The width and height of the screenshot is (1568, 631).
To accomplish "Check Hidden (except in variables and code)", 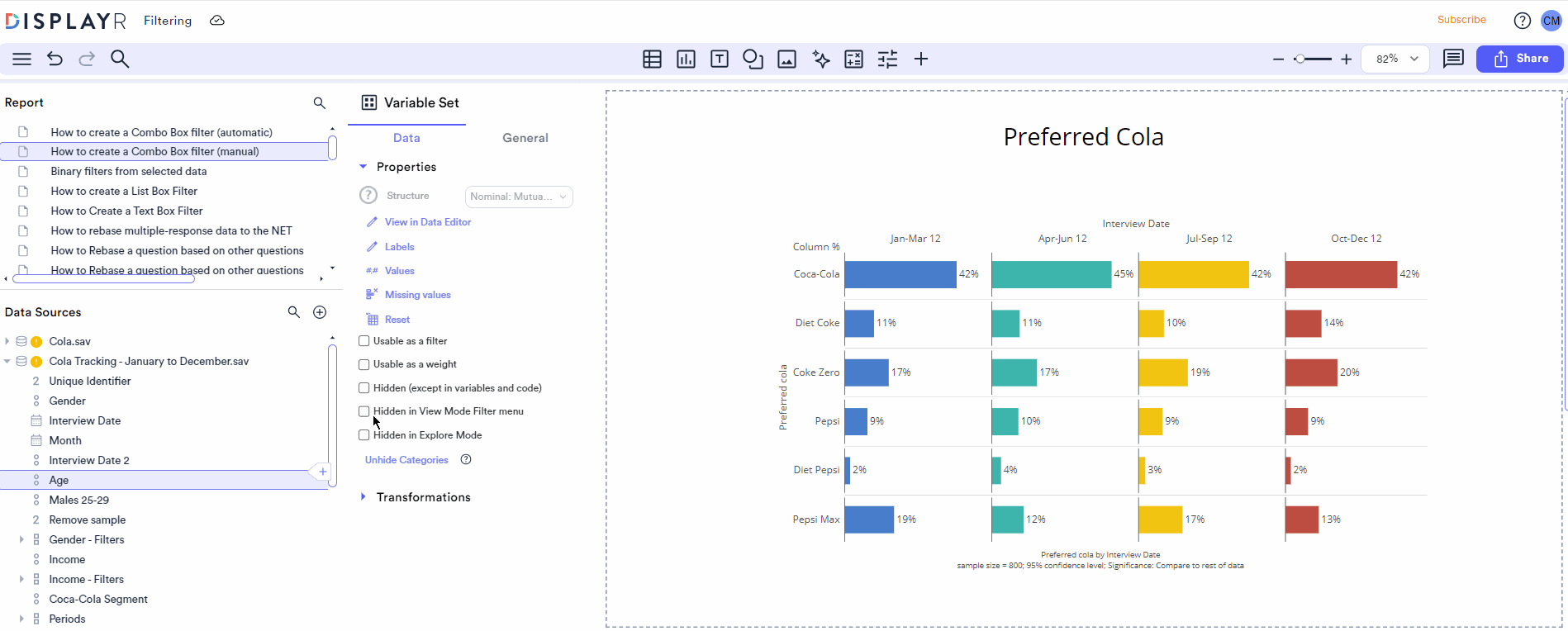I will (x=364, y=388).
